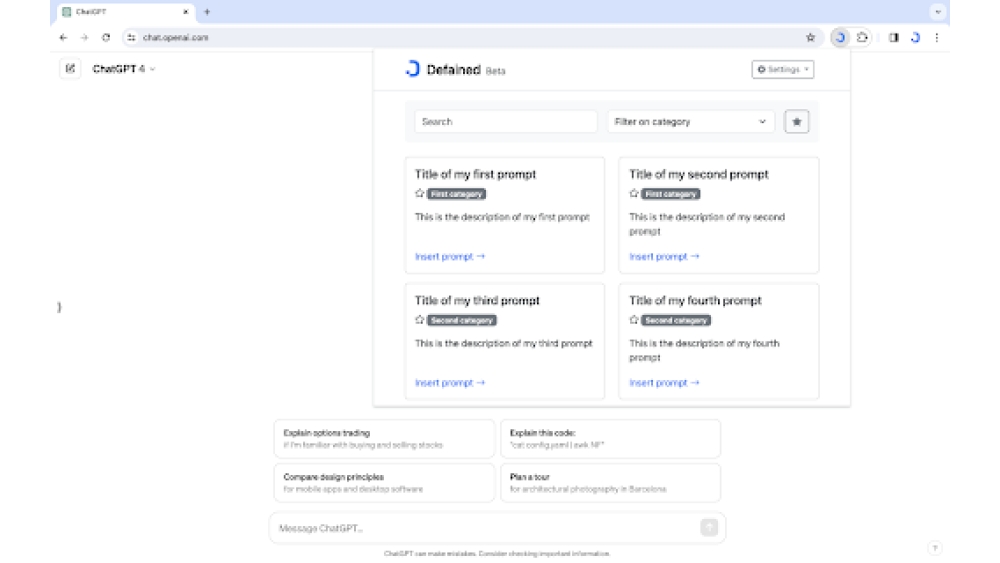Select the Plan a tour suggestion

(610, 483)
